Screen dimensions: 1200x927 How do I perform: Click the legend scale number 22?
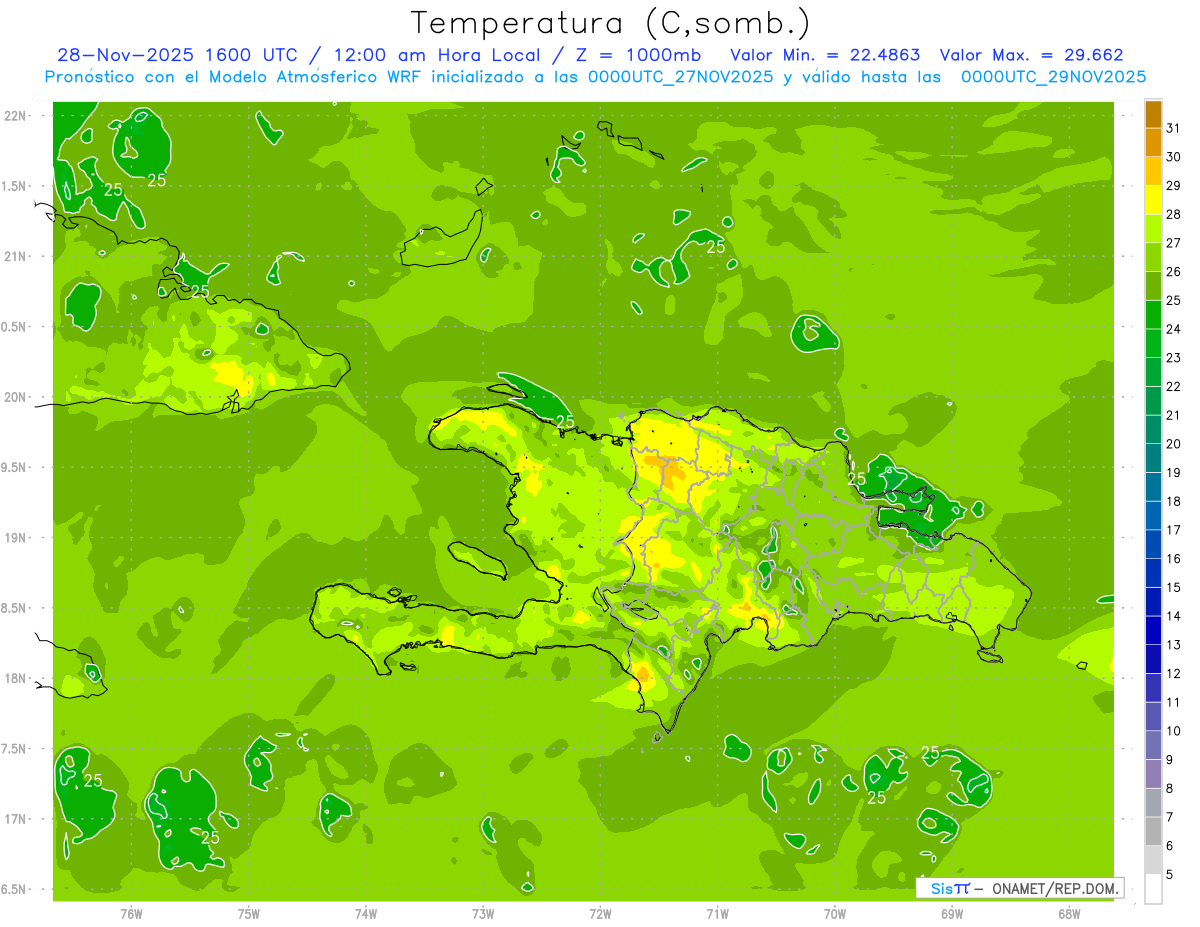(x=1174, y=387)
